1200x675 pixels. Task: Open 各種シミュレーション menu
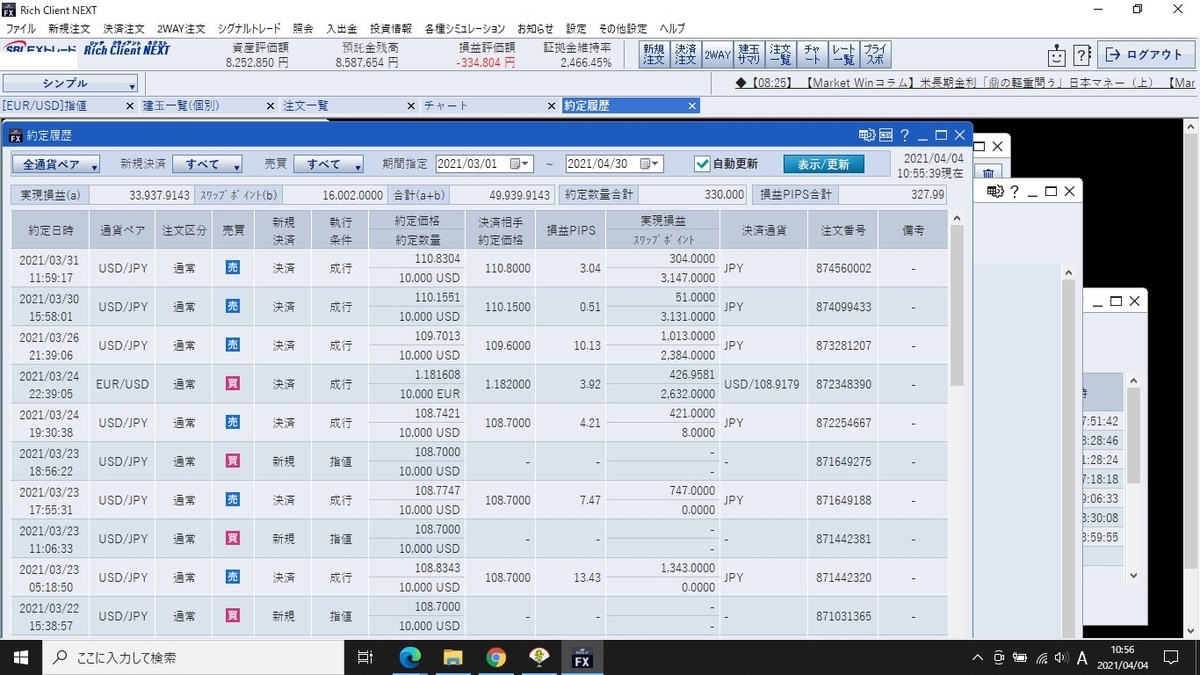click(464, 28)
